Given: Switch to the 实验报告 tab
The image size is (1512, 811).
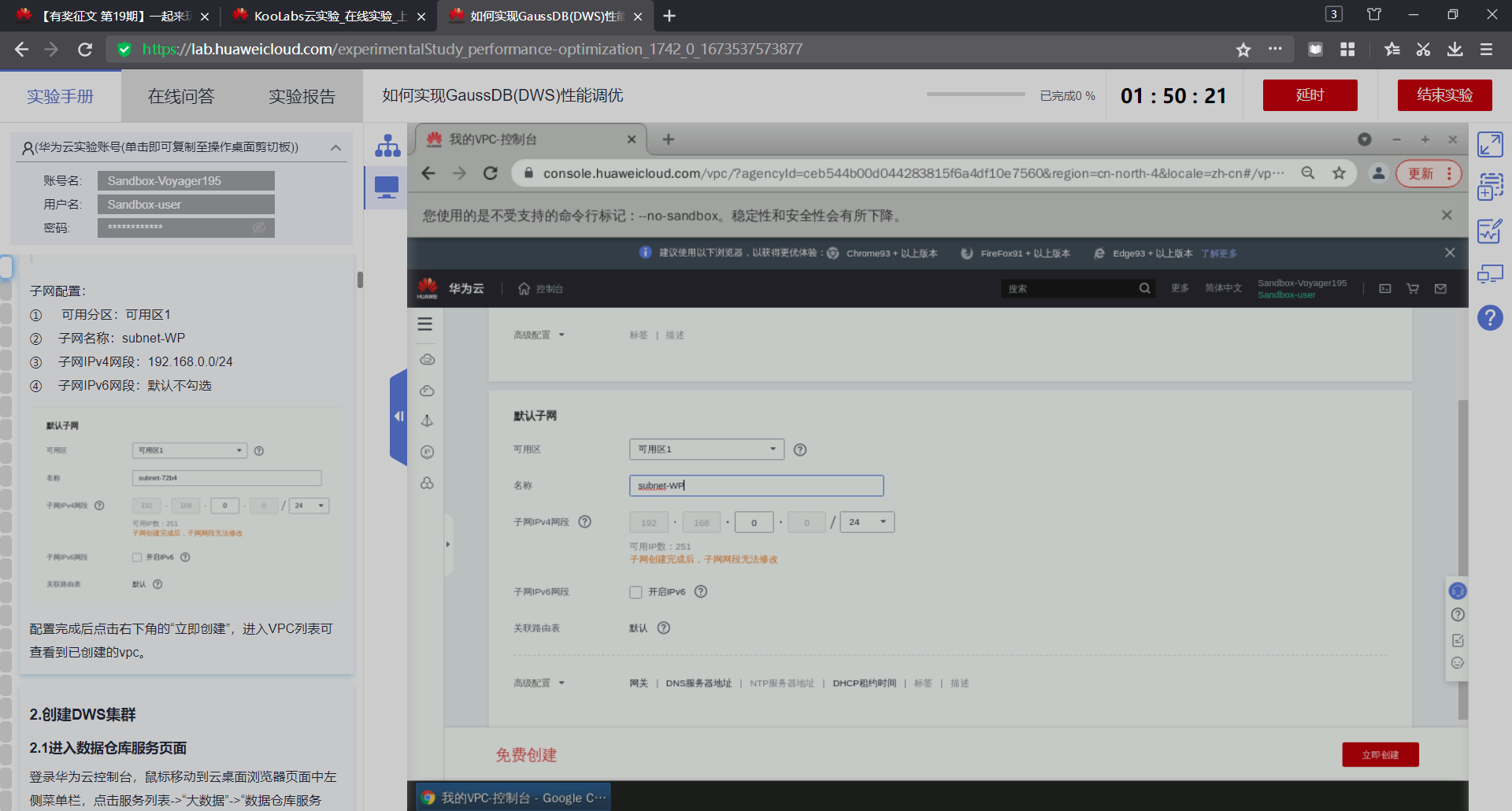Looking at the screenshot, I should pos(302,96).
